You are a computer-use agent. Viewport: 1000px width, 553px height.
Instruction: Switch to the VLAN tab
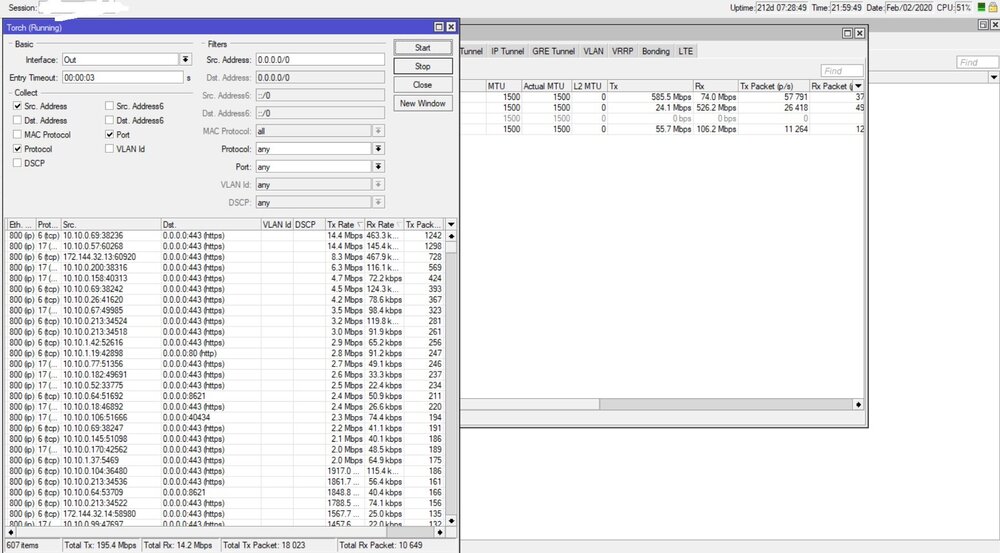point(593,51)
